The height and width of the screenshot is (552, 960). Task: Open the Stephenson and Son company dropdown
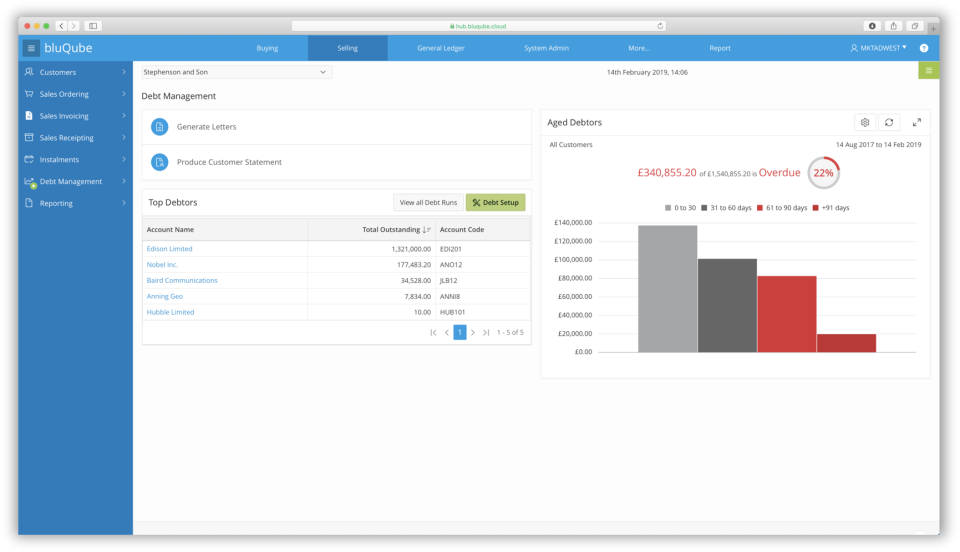236,72
